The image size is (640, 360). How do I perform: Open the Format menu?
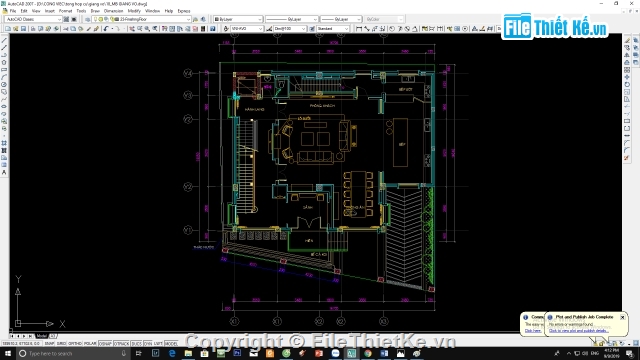tap(65, 11)
